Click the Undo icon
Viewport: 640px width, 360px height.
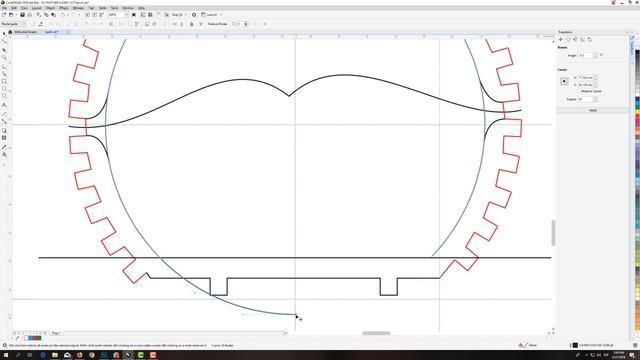[x=63, y=15]
